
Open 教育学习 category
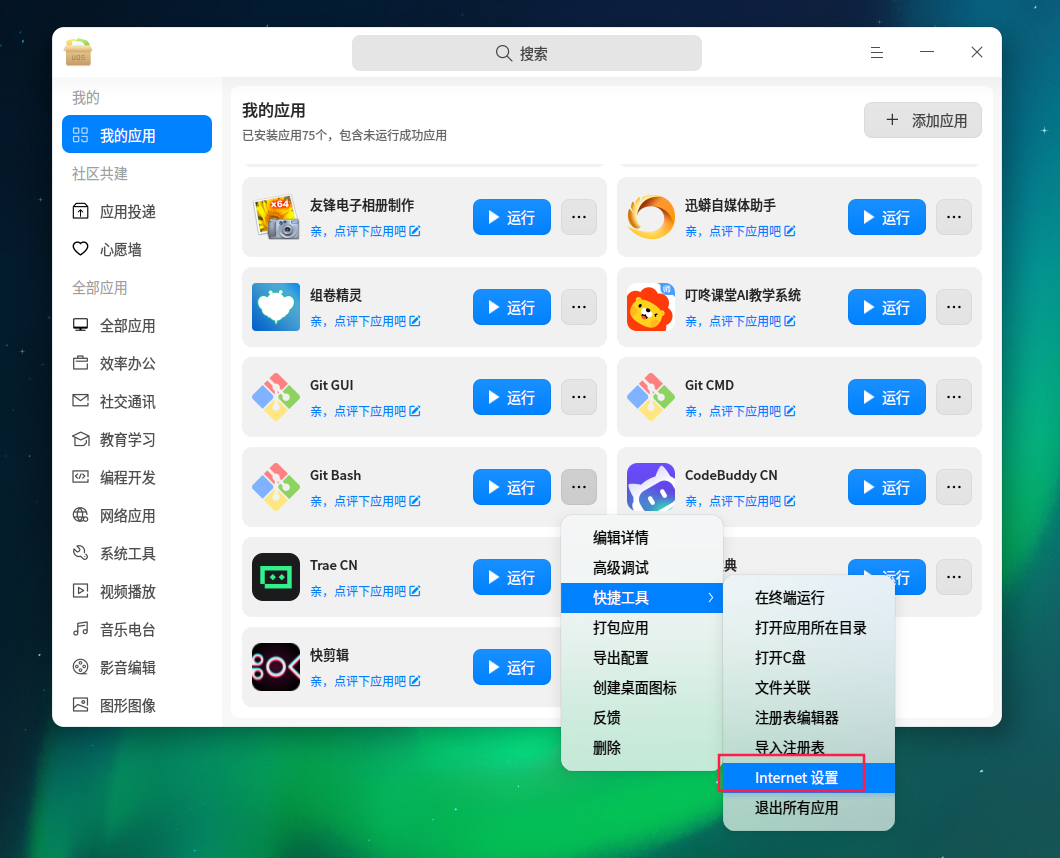[137, 439]
